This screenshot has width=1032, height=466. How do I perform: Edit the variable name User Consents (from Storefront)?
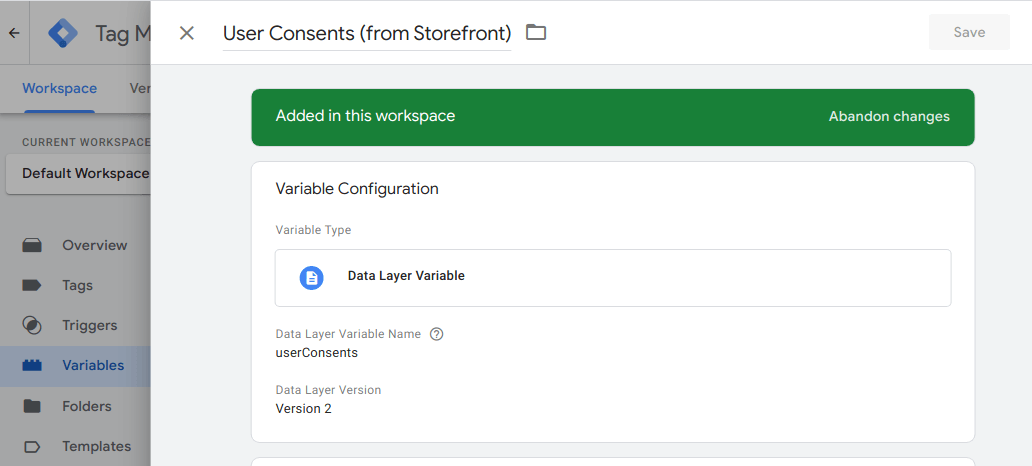[367, 33]
